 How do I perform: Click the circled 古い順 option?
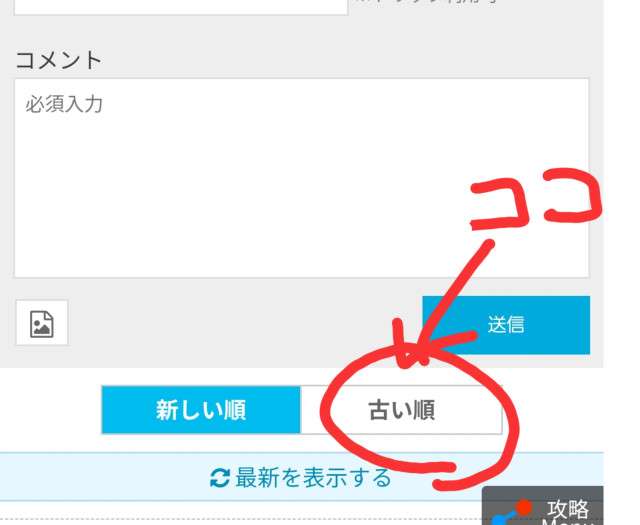point(402,410)
